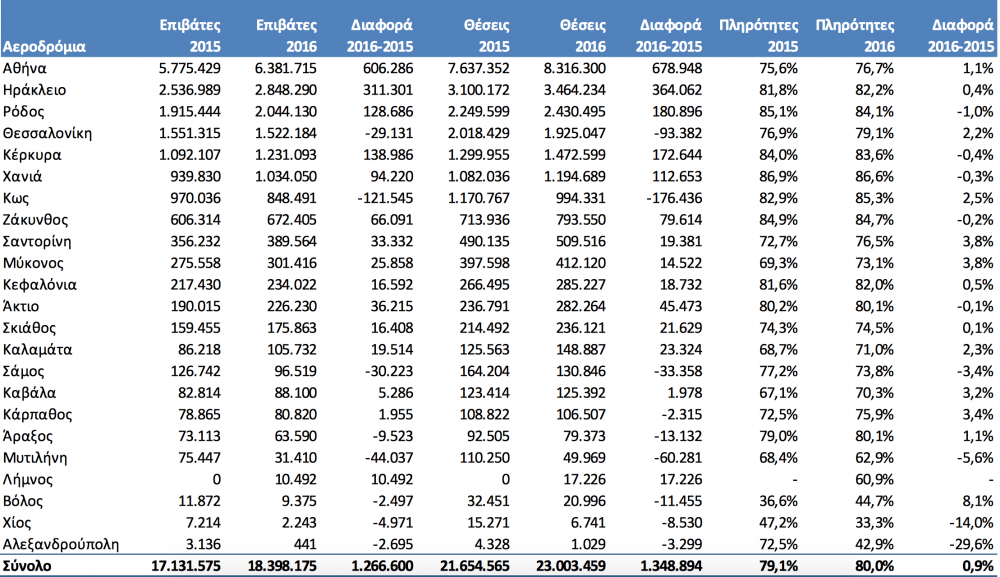Select total passengers 2016 value 18.398.175

pyautogui.click(x=283, y=566)
